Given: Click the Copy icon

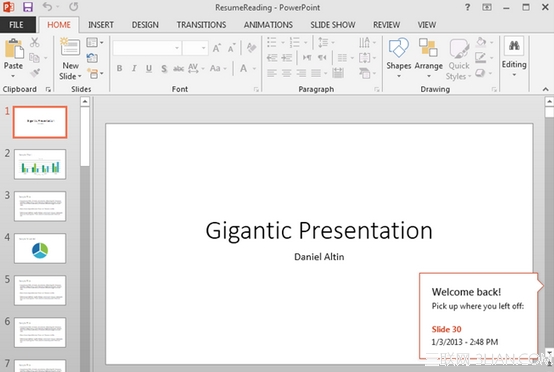Looking at the screenshot, I should (34, 58).
